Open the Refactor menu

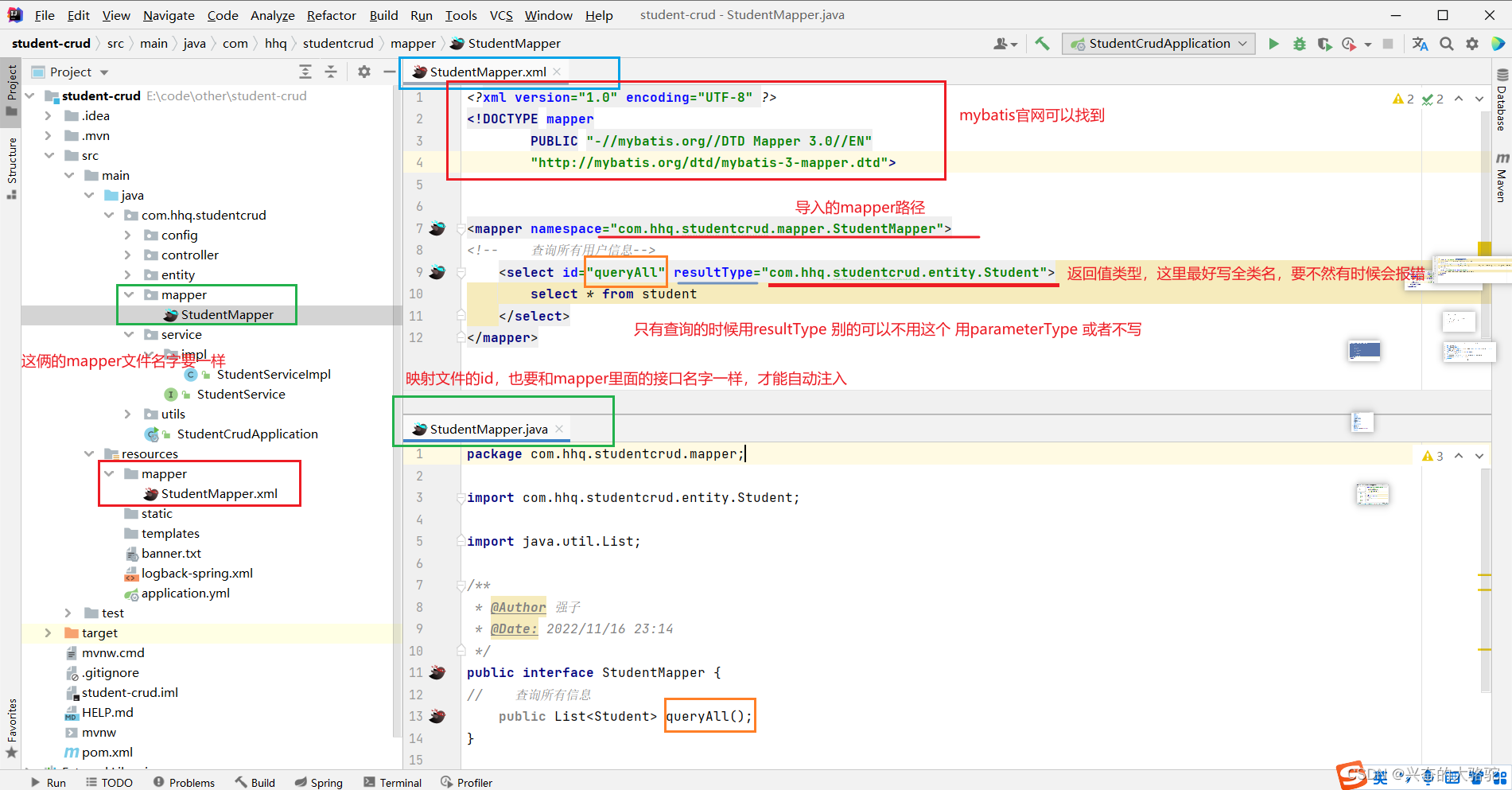tap(331, 14)
